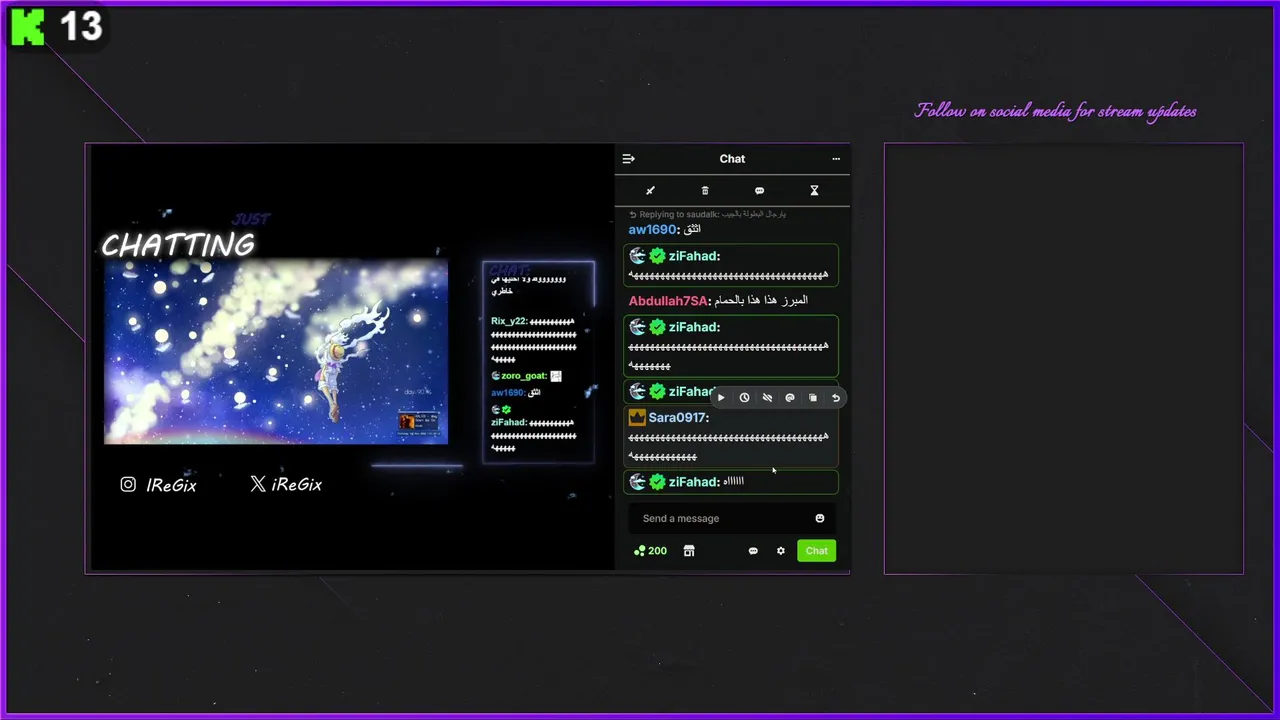Click the IReGix Instagram handle text

(171, 485)
